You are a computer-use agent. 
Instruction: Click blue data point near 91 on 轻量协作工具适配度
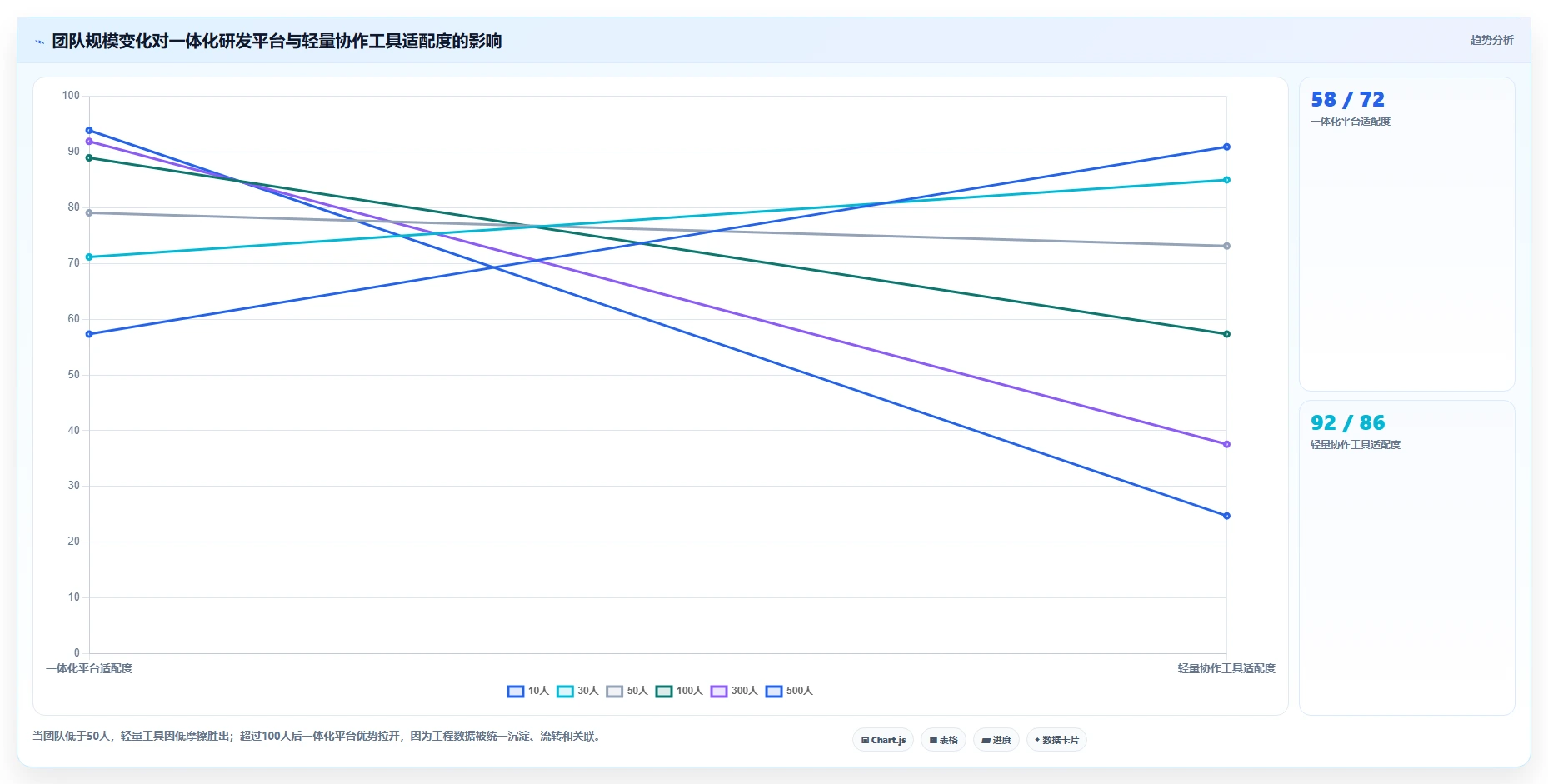pos(1226,147)
